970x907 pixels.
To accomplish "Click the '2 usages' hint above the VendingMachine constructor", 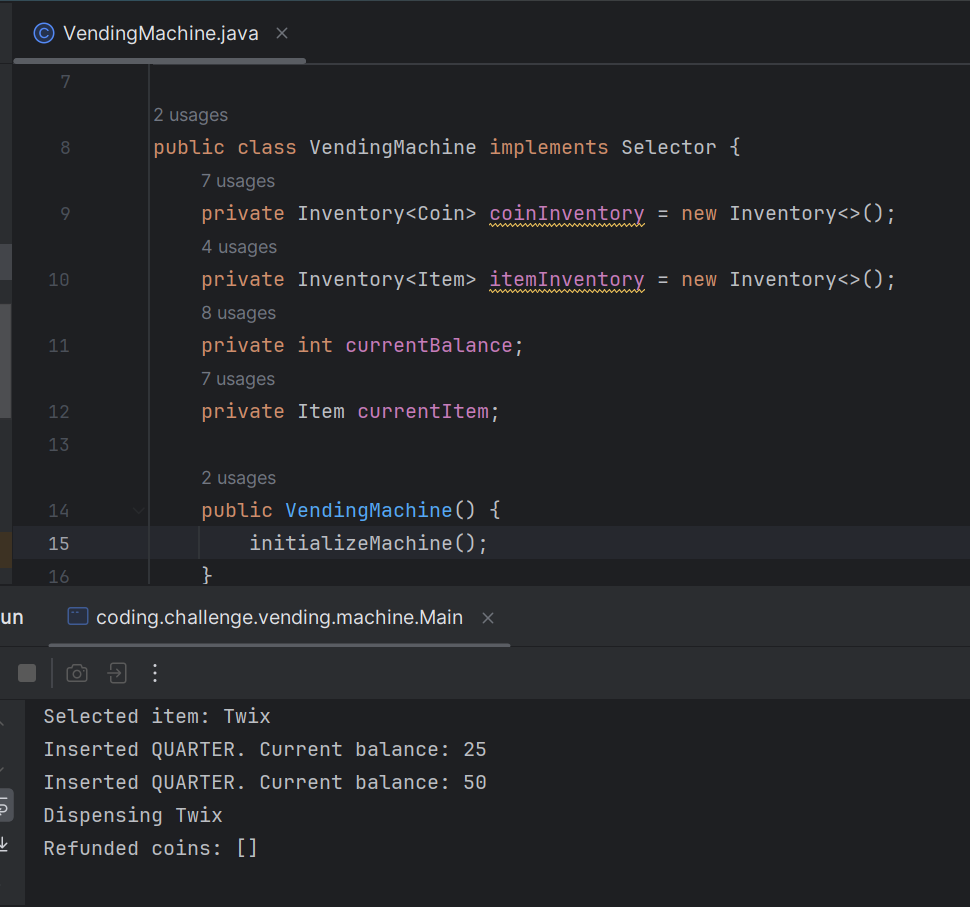I will tap(239, 478).
